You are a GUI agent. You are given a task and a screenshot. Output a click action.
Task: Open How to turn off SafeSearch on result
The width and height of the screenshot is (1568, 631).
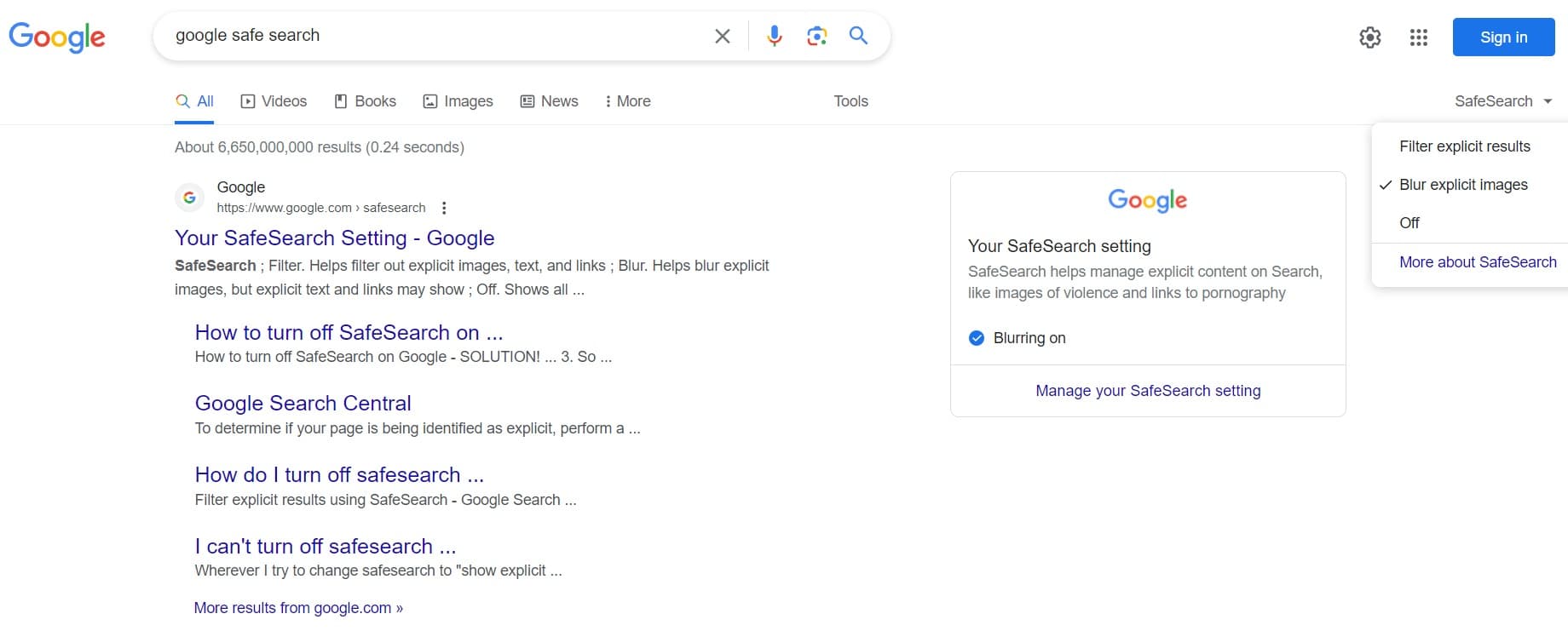(x=349, y=332)
